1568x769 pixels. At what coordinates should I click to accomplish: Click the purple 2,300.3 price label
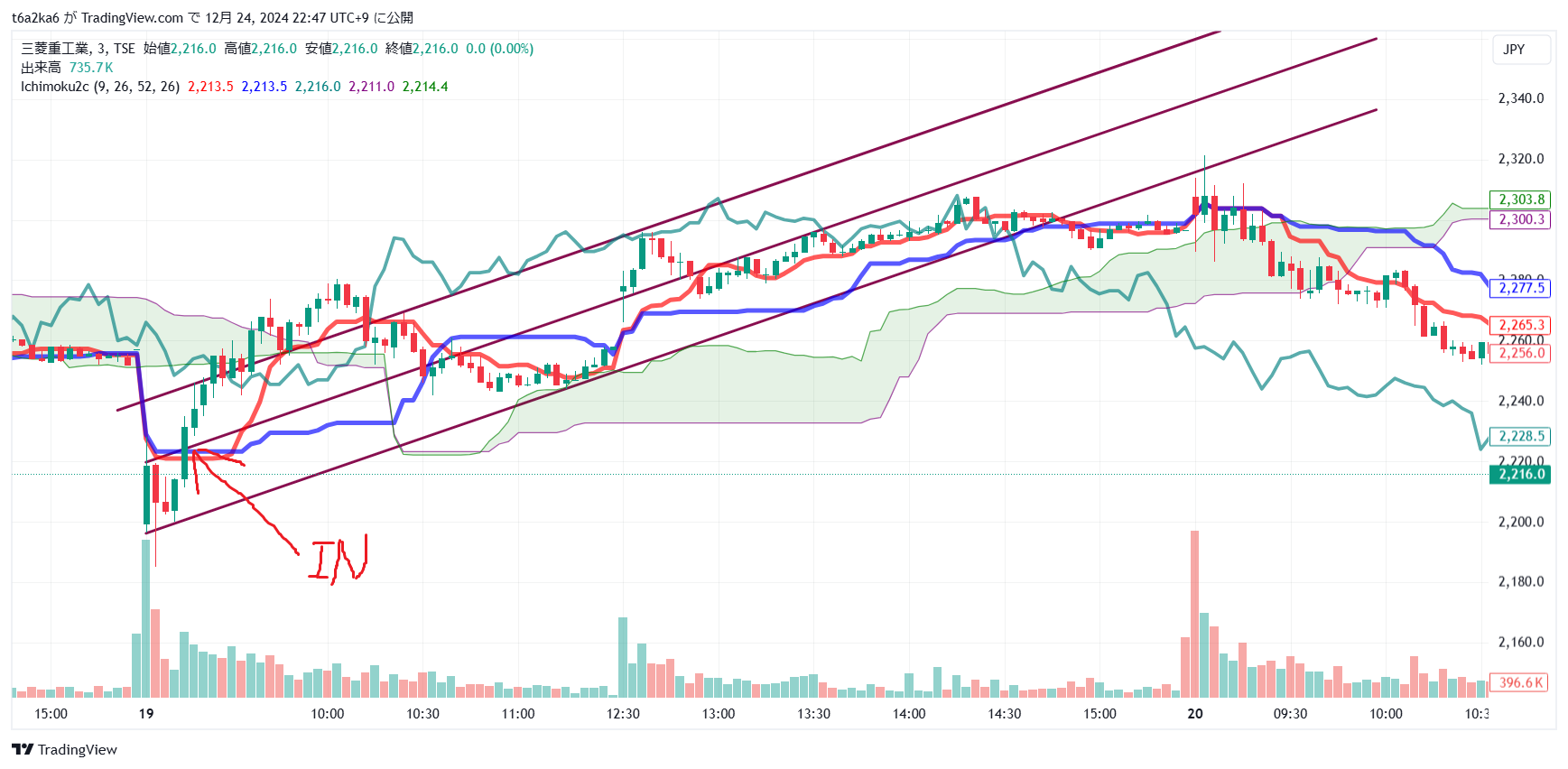tap(1519, 219)
